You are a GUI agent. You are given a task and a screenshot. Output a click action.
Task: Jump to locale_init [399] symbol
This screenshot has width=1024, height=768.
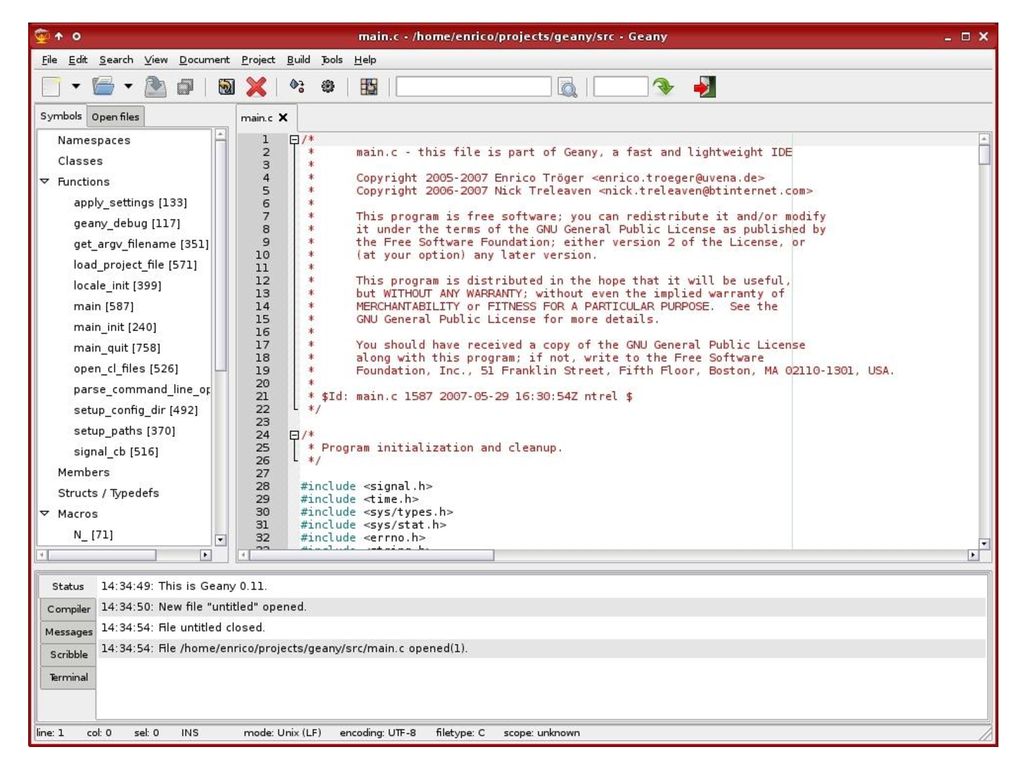pyautogui.click(x=118, y=285)
